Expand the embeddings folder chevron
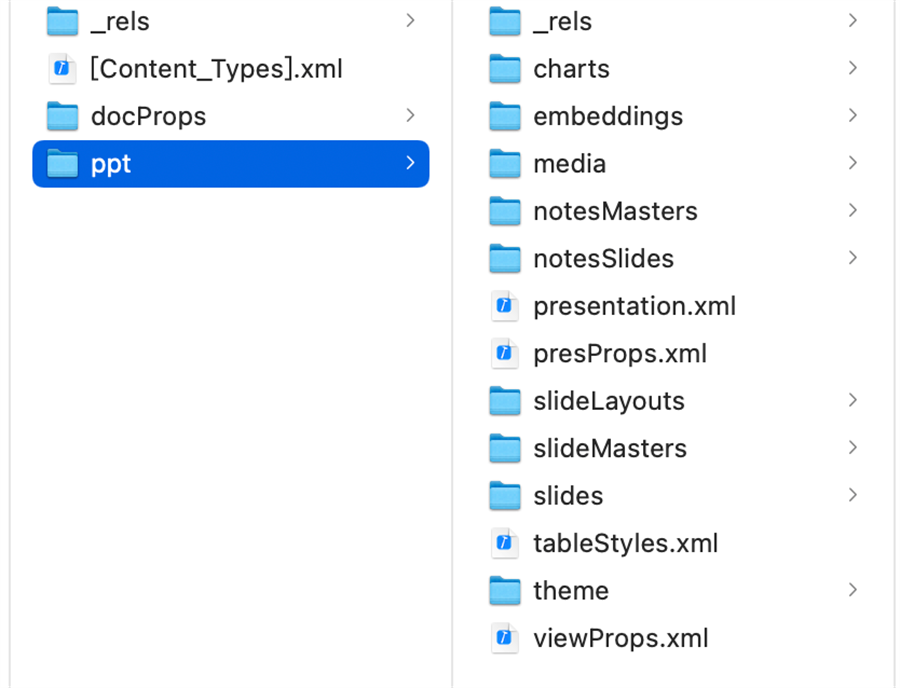Image resolution: width=900 pixels, height=688 pixels. [x=853, y=116]
